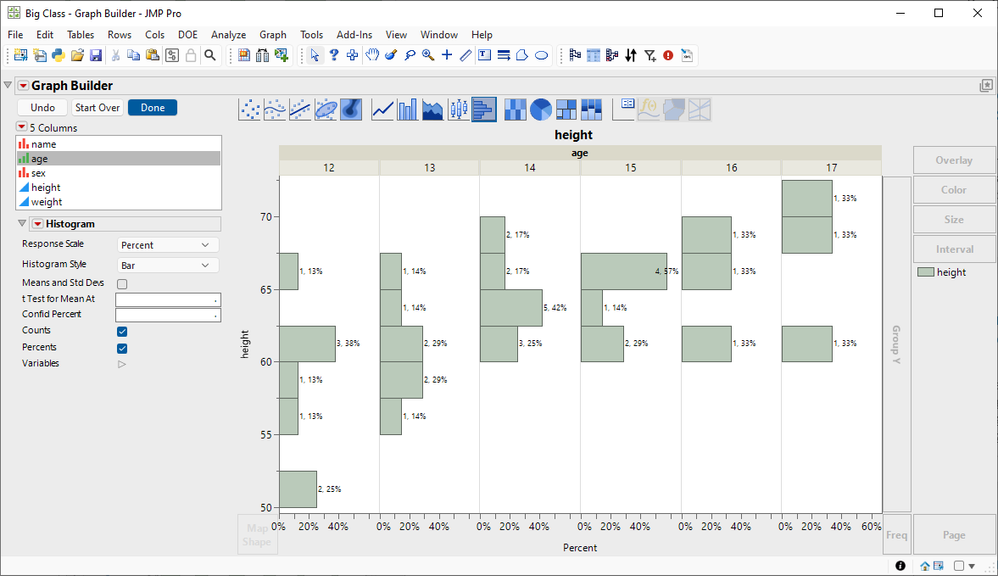This screenshot has width=998, height=576.
Task: Select the grabber hand tool
Action: pyautogui.click(x=372, y=55)
